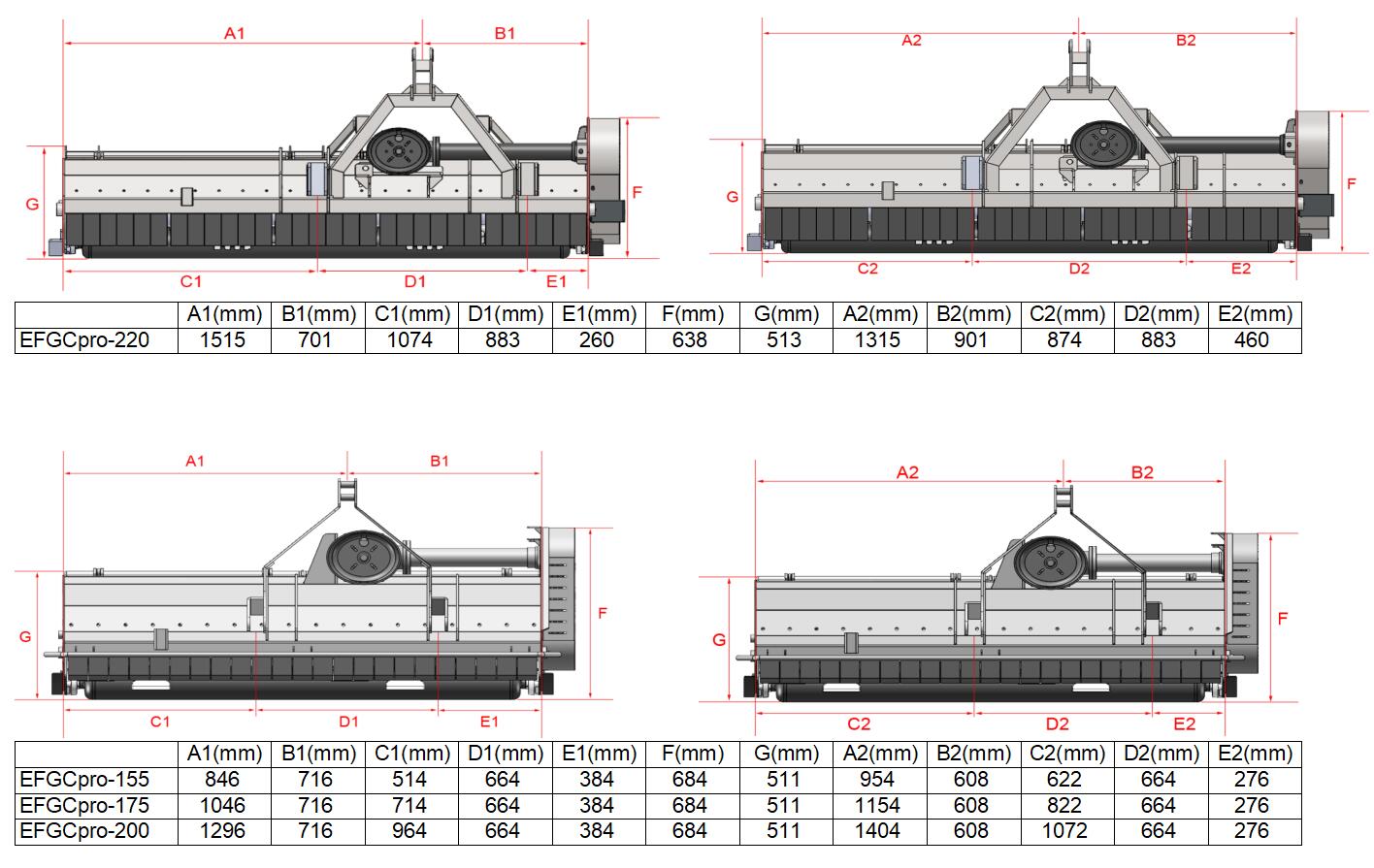Select the EFGCpro-175 row label
This screenshot has width=1374, height=868.
[84, 805]
